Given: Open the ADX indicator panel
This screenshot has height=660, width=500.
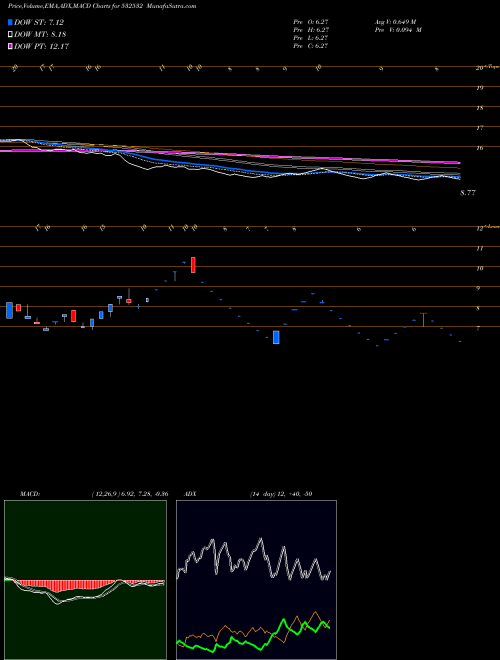Looking at the screenshot, I should (x=256, y=580).
